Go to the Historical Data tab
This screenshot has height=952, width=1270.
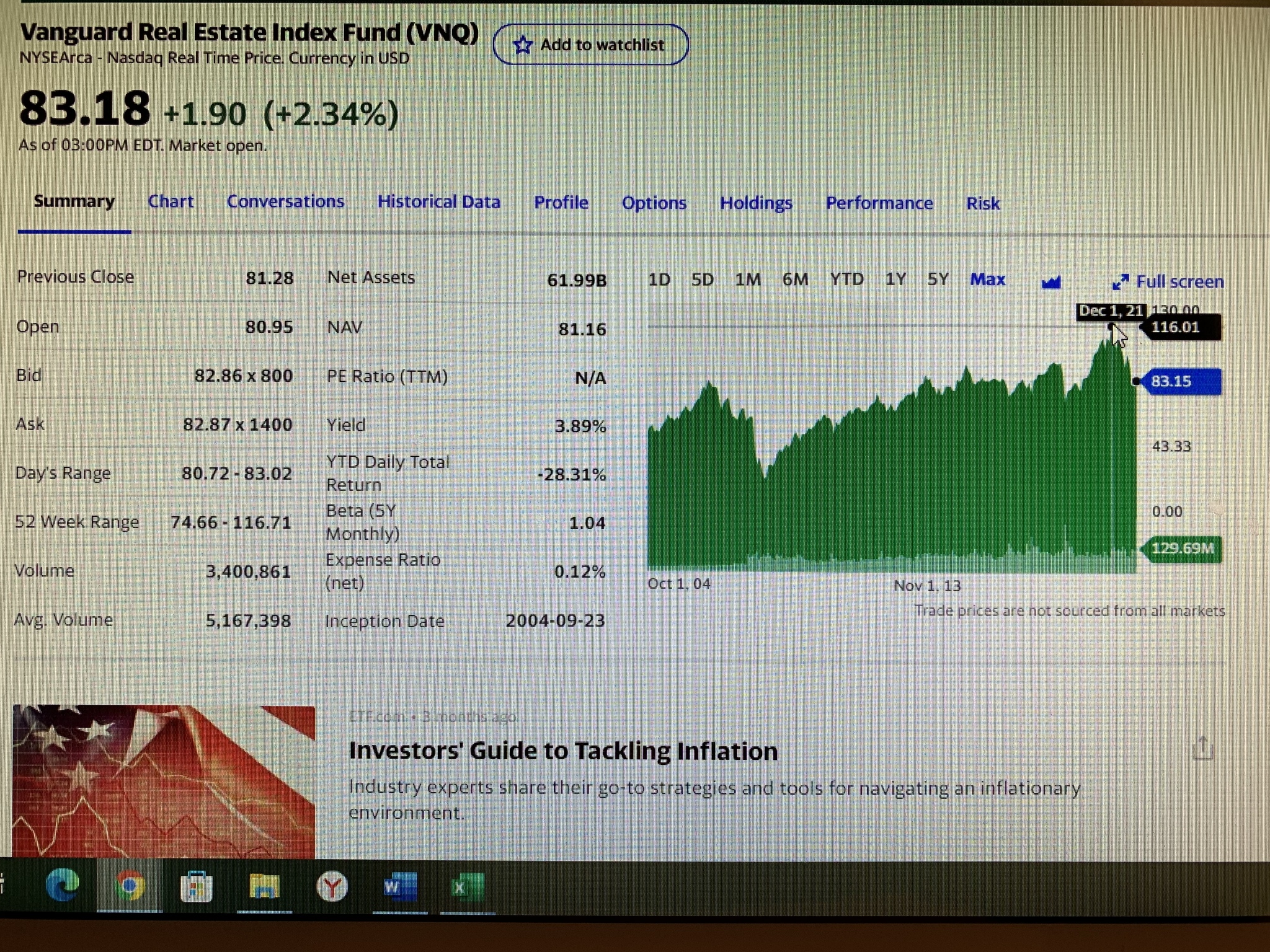point(438,202)
